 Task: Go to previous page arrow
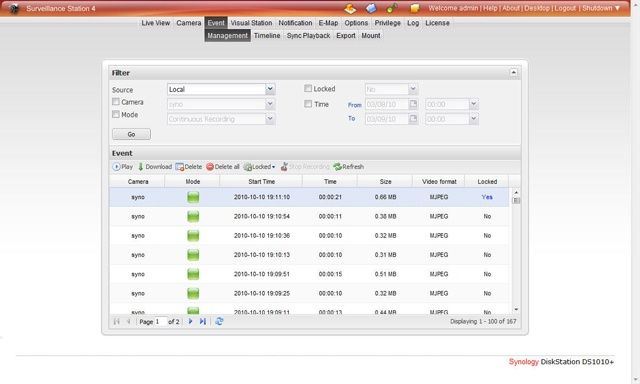pyautogui.click(x=128, y=322)
